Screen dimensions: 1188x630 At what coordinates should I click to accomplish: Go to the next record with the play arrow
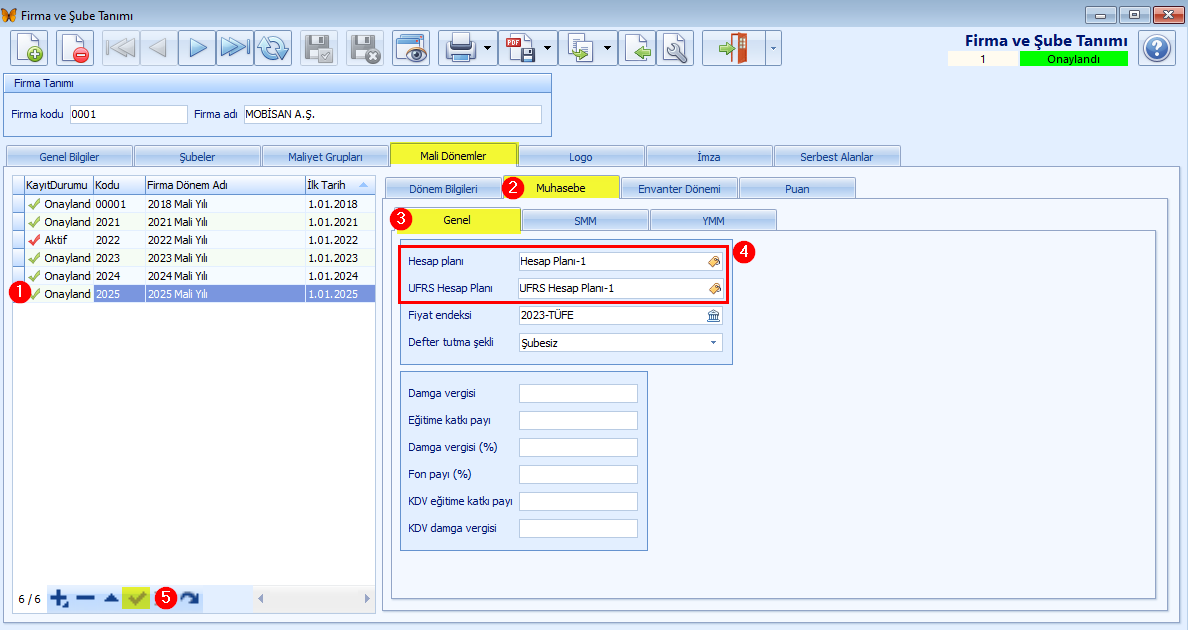tap(197, 48)
